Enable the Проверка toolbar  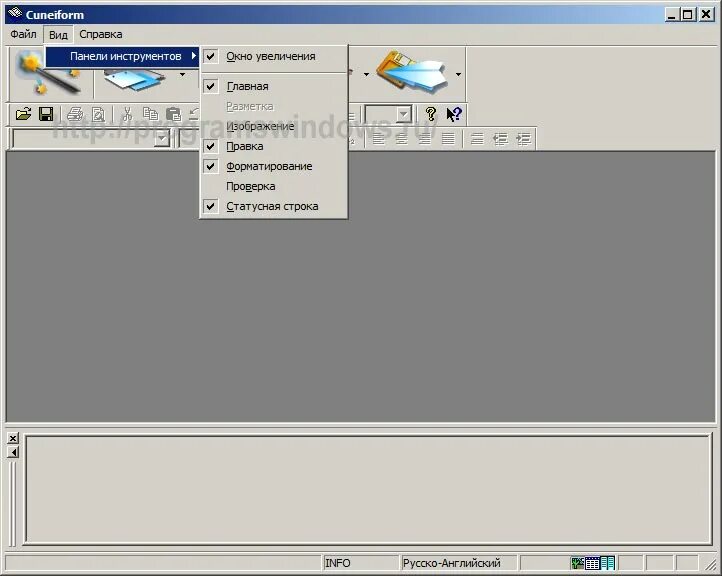tap(274, 186)
